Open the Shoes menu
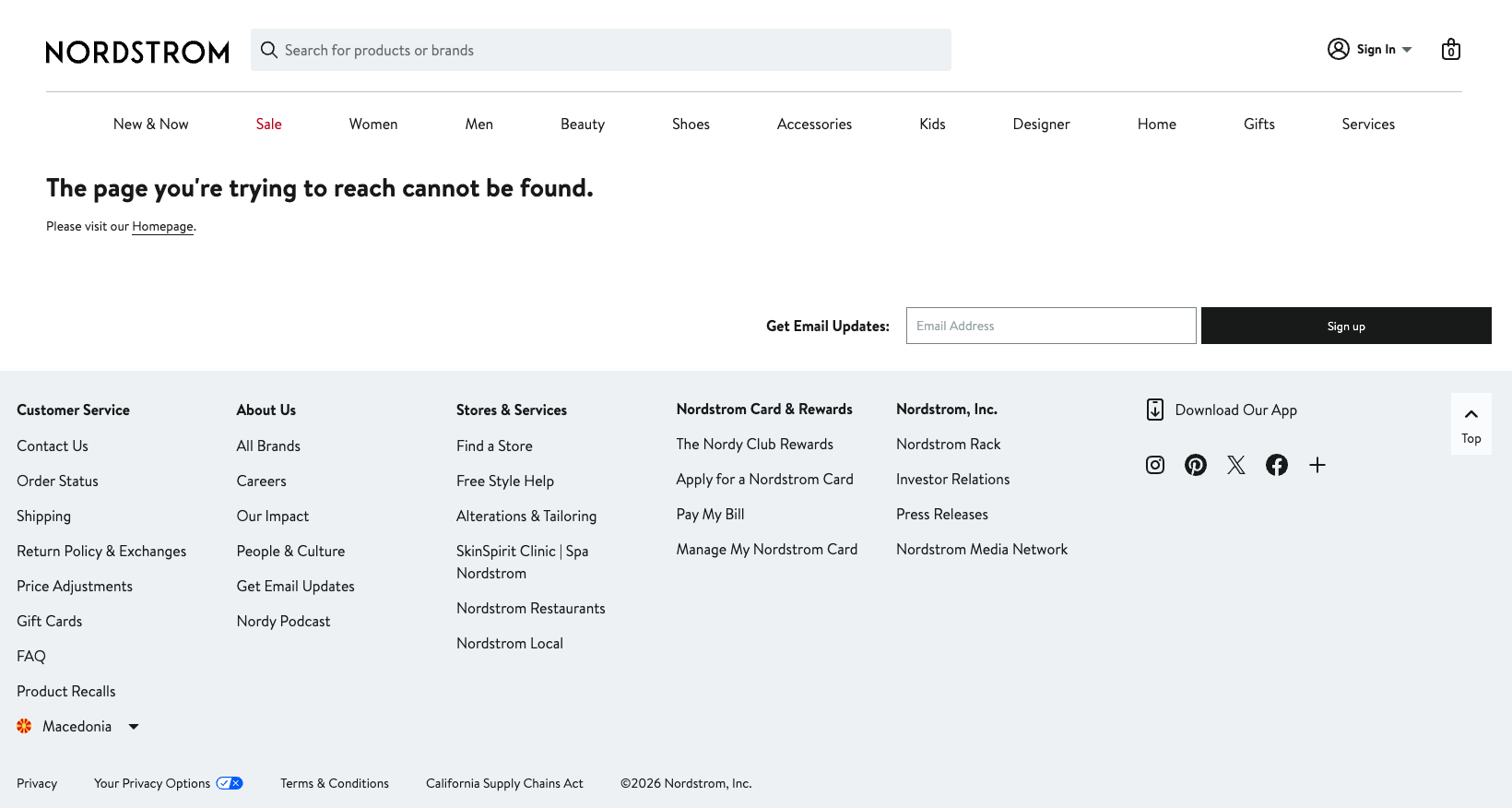This screenshot has width=1512, height=808. [x=691, y=124]
